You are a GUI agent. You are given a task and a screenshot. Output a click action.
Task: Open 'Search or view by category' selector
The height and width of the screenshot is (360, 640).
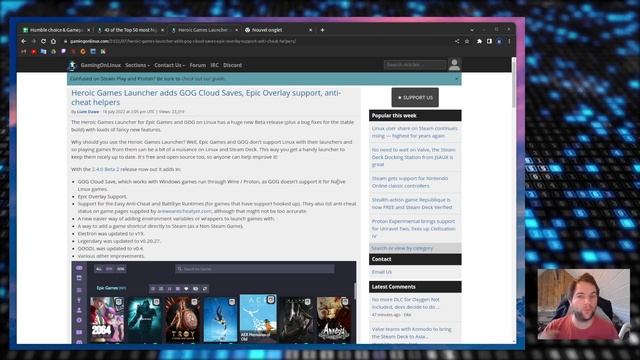point(415,248)
